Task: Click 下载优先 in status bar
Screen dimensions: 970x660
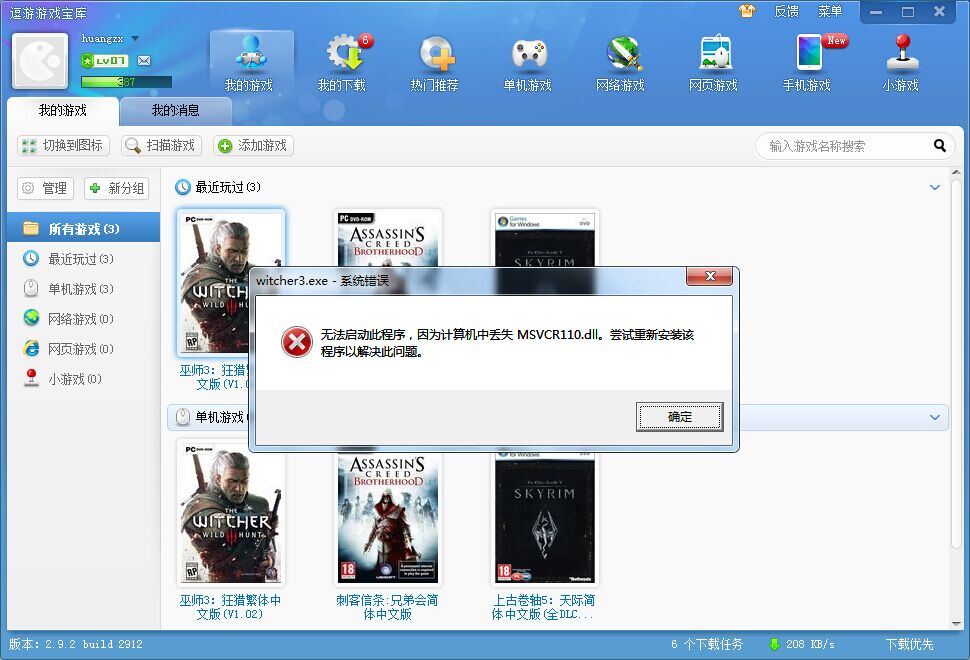Action: [909, 644]
